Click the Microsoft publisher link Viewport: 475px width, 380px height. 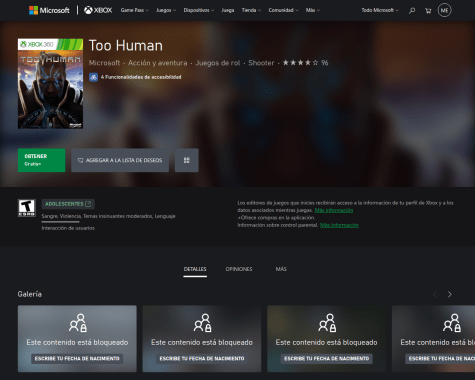(x=104, y=63)
